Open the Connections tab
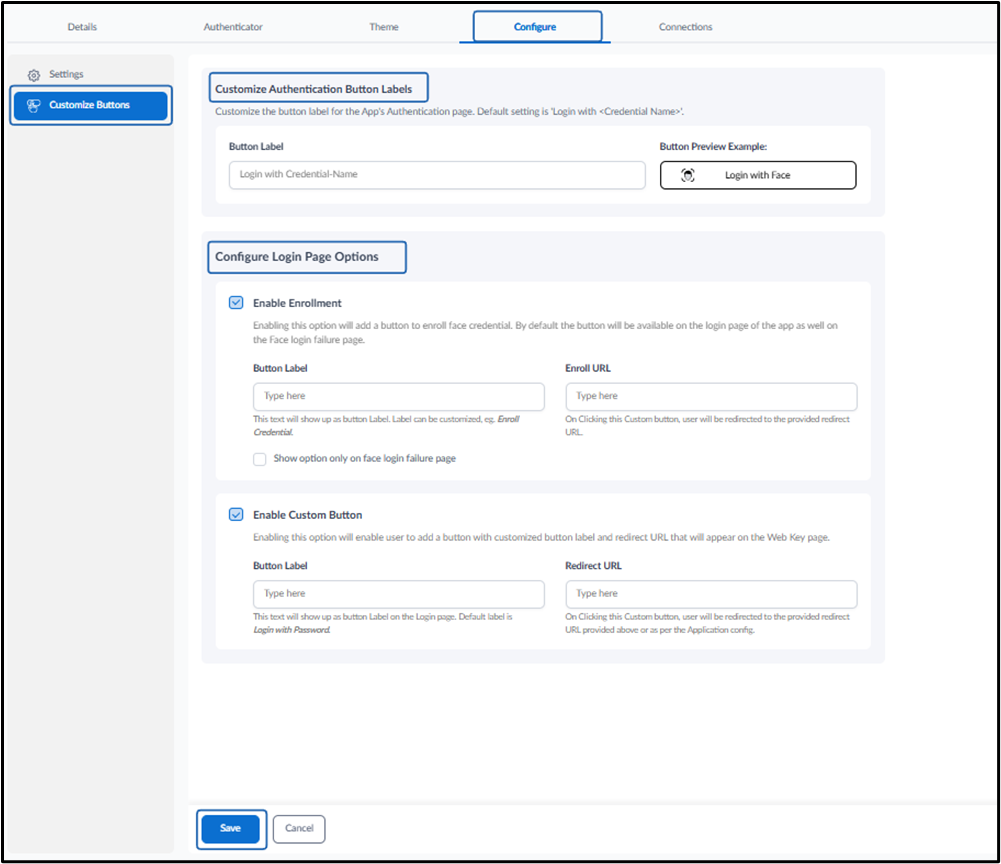This screenshot has height=864, width=1001. click(x=686, y=27)
